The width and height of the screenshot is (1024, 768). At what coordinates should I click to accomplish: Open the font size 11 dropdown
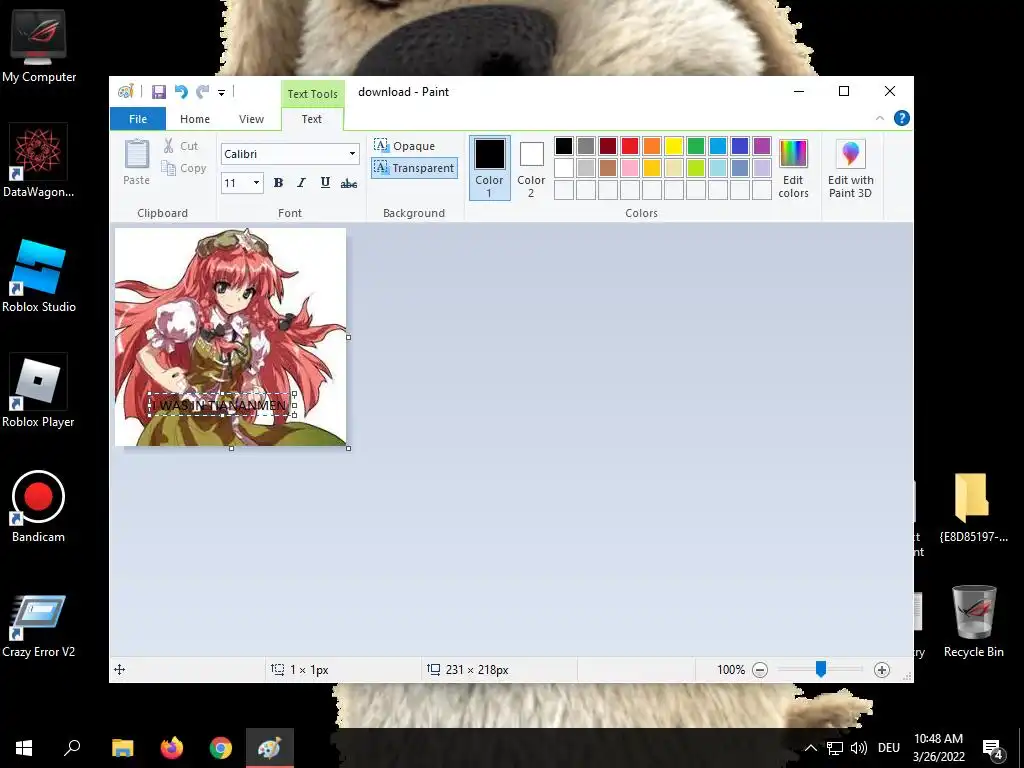point(257,183)
